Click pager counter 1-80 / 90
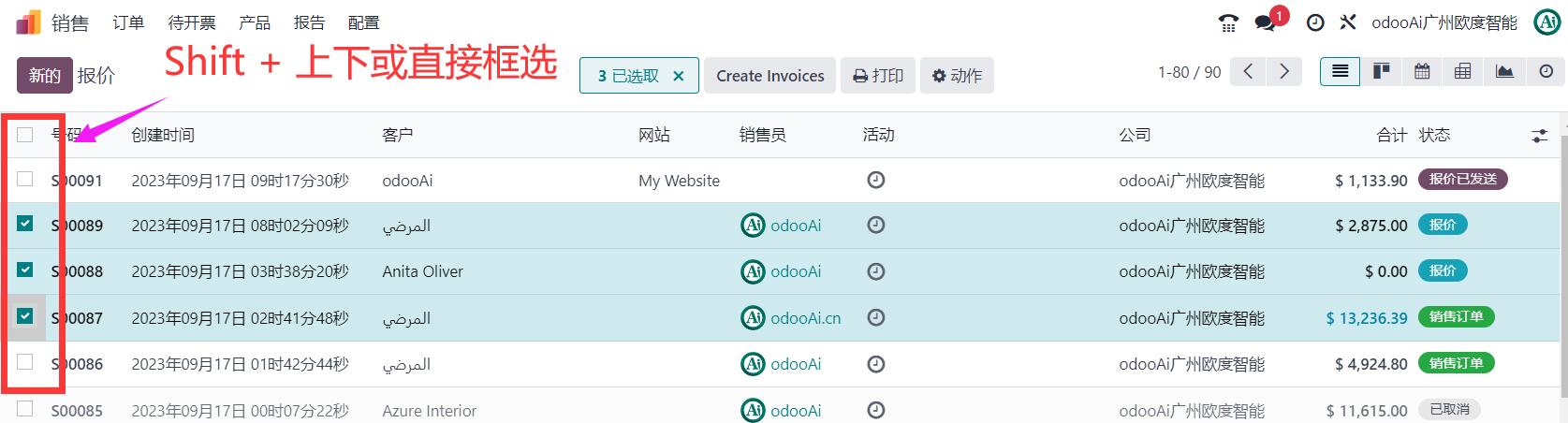 click(x=1189, y=72)
